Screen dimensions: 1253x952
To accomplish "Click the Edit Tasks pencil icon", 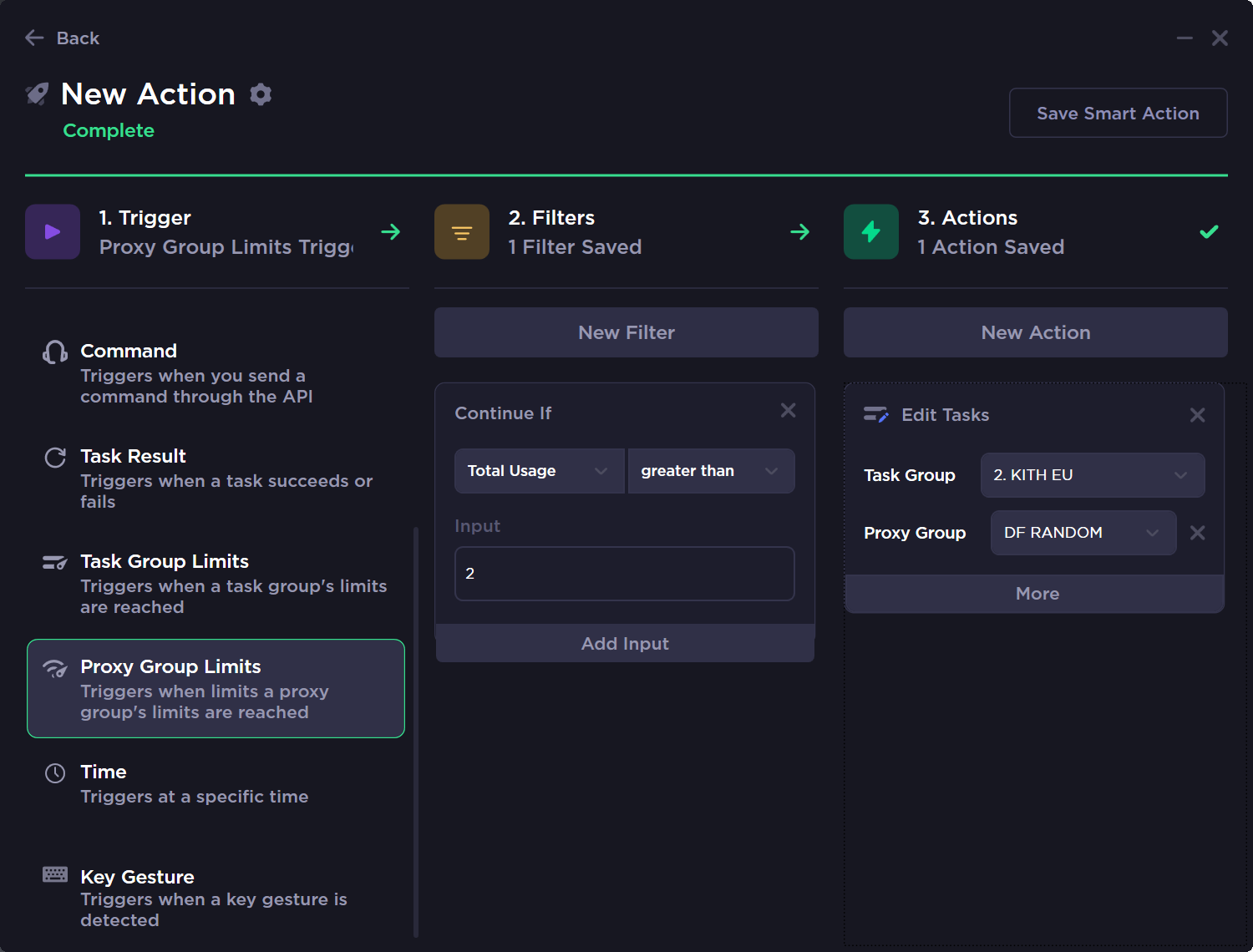I will click(875, 414).
